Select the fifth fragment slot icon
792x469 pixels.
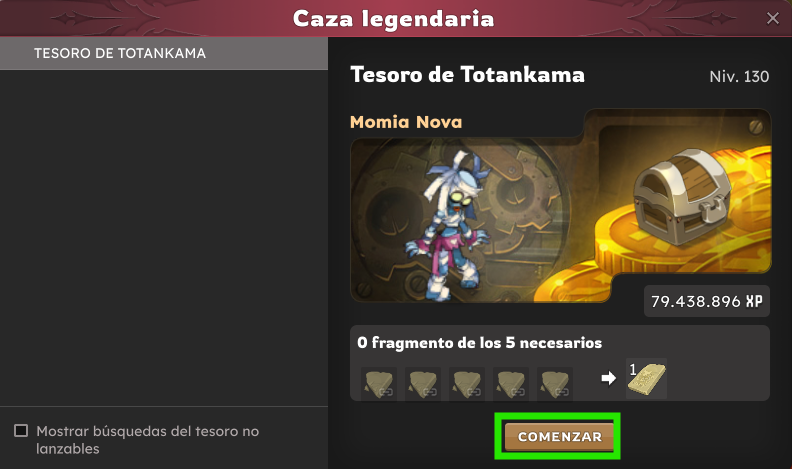[555, 384]
